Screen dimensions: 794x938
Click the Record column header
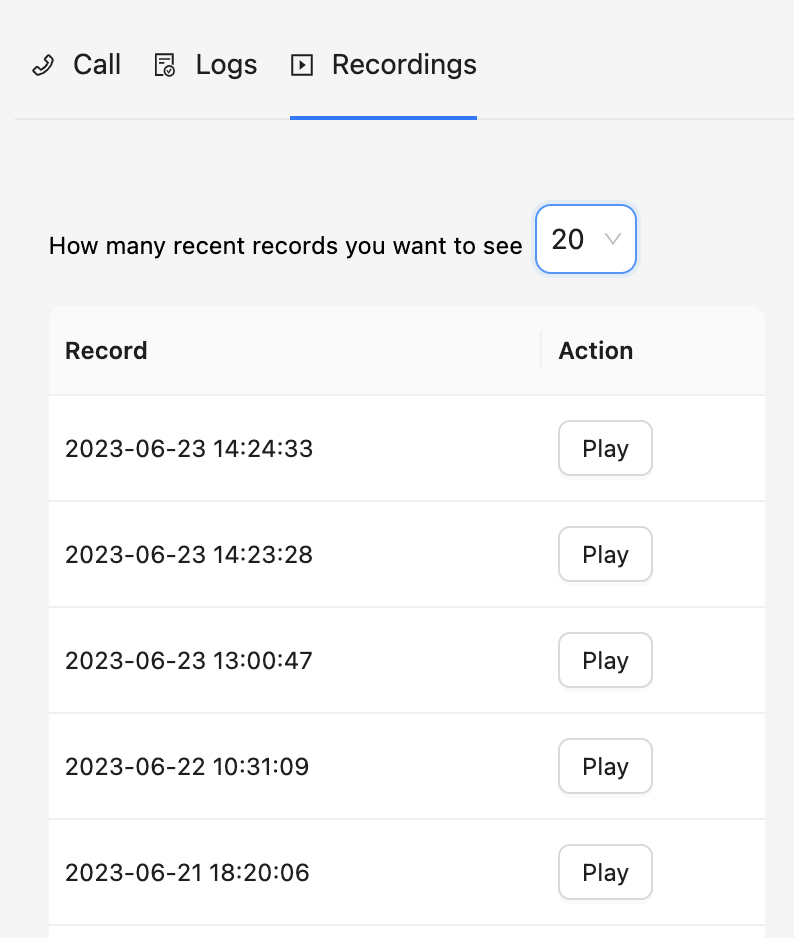[x=106, y=351]
